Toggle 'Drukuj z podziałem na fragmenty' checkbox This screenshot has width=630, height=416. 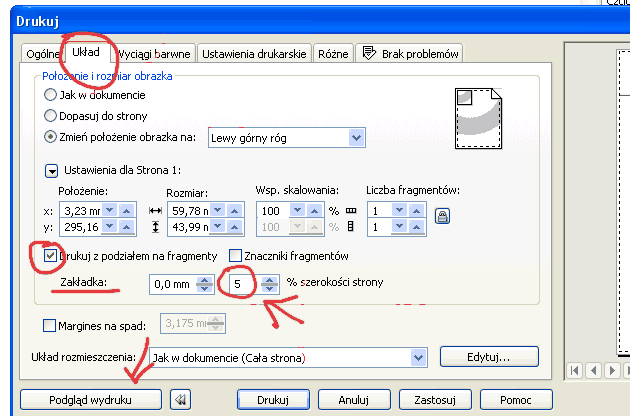51,256
